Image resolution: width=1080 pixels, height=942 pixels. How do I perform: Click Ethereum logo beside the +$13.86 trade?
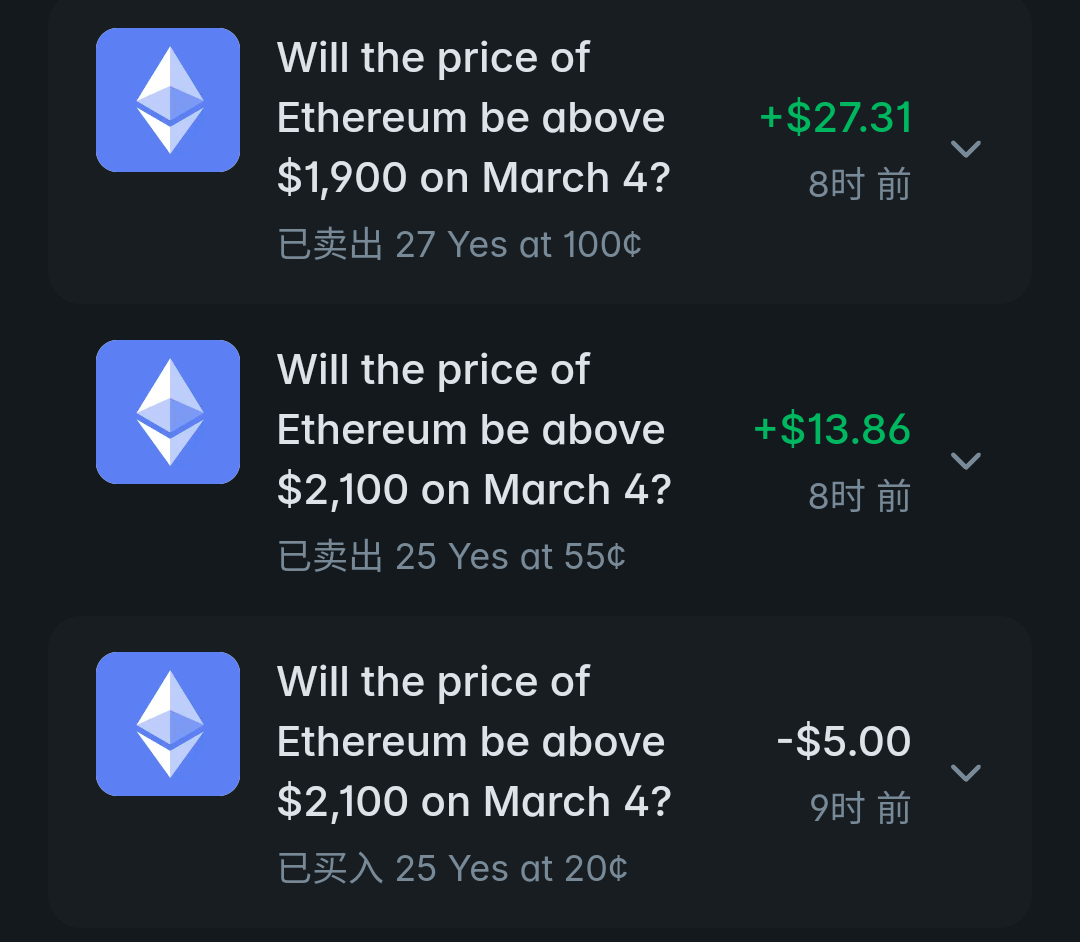[168, 412]
